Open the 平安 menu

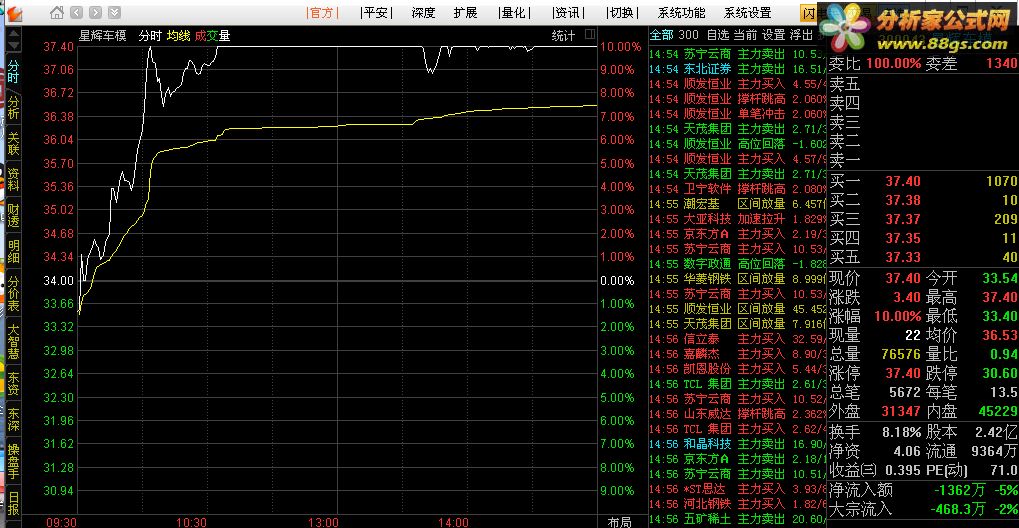[376, 13]
